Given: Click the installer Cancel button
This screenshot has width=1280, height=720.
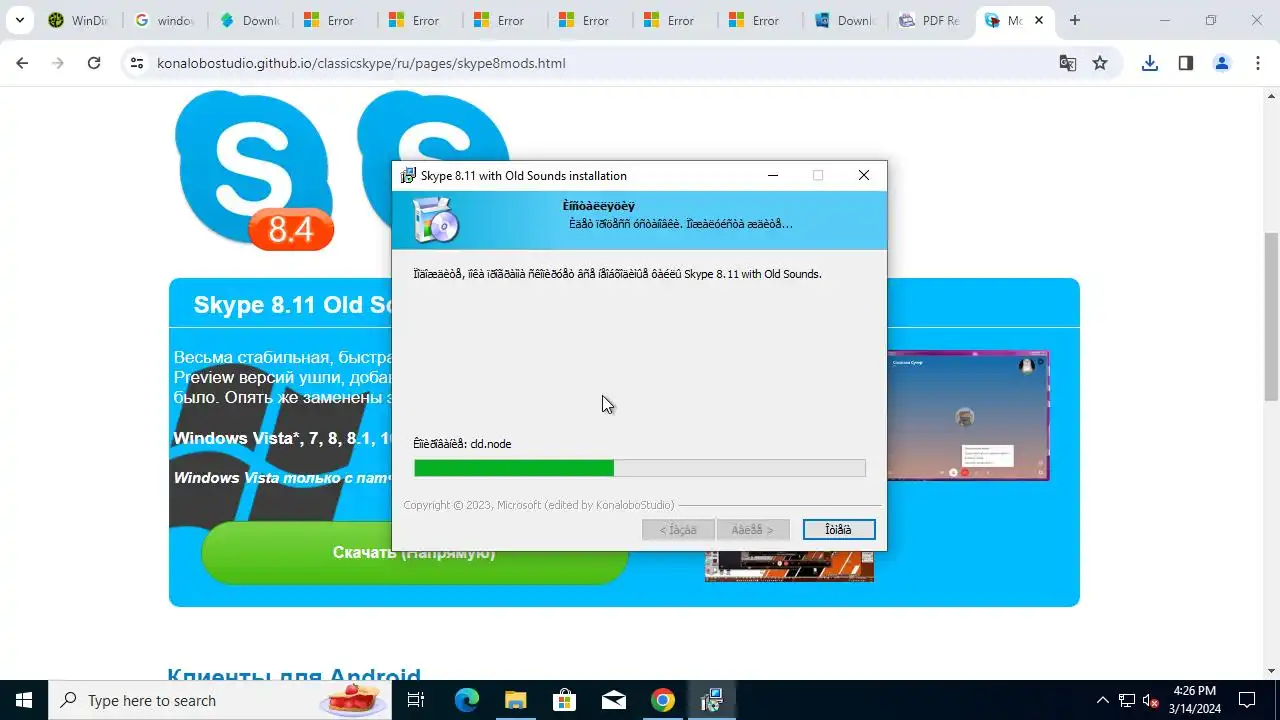Looking at the screenshot, I should point(839,530).
